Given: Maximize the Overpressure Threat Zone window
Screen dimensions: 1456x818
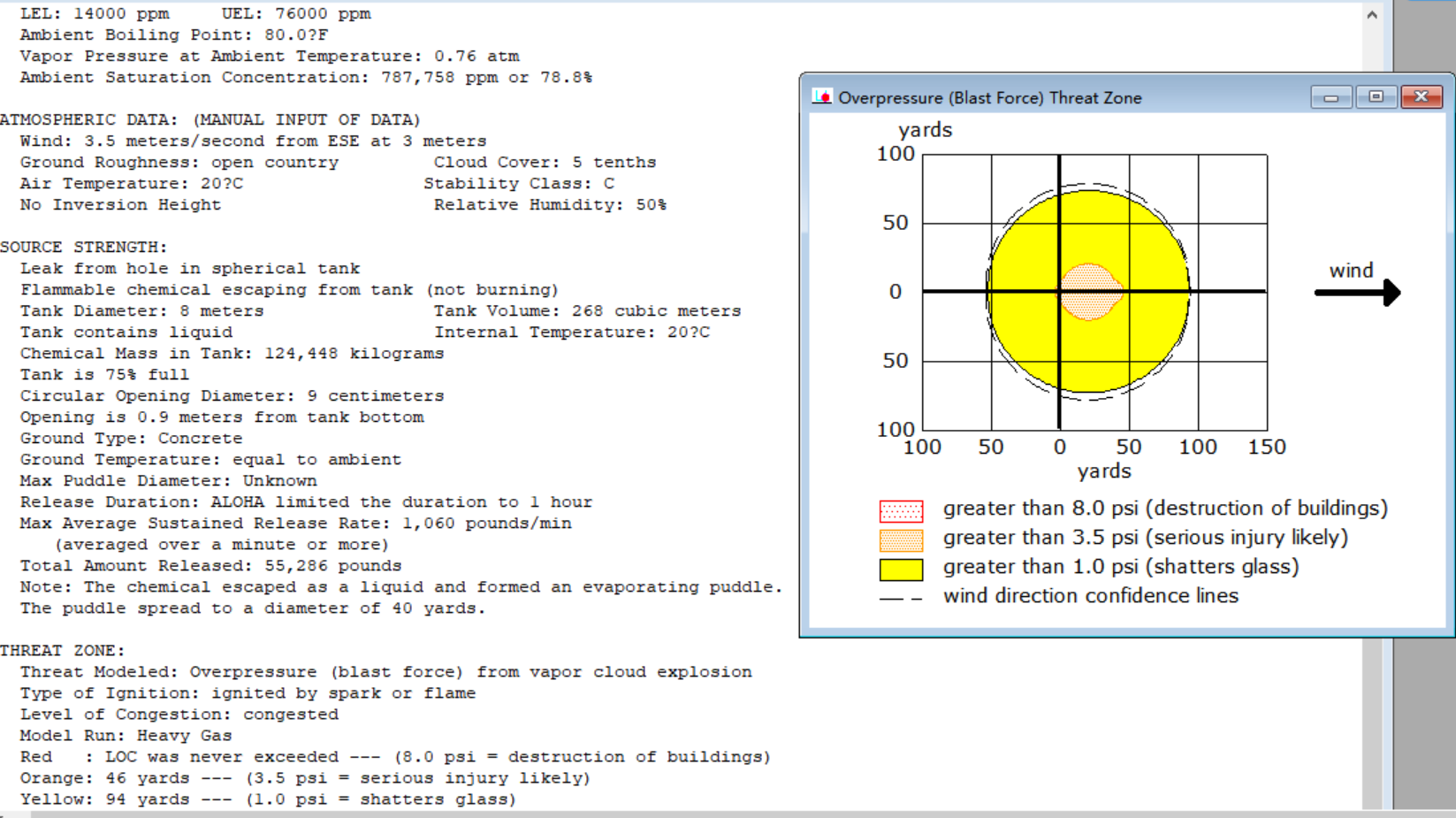Looking at the screenshot, I should pos(1376,96).
